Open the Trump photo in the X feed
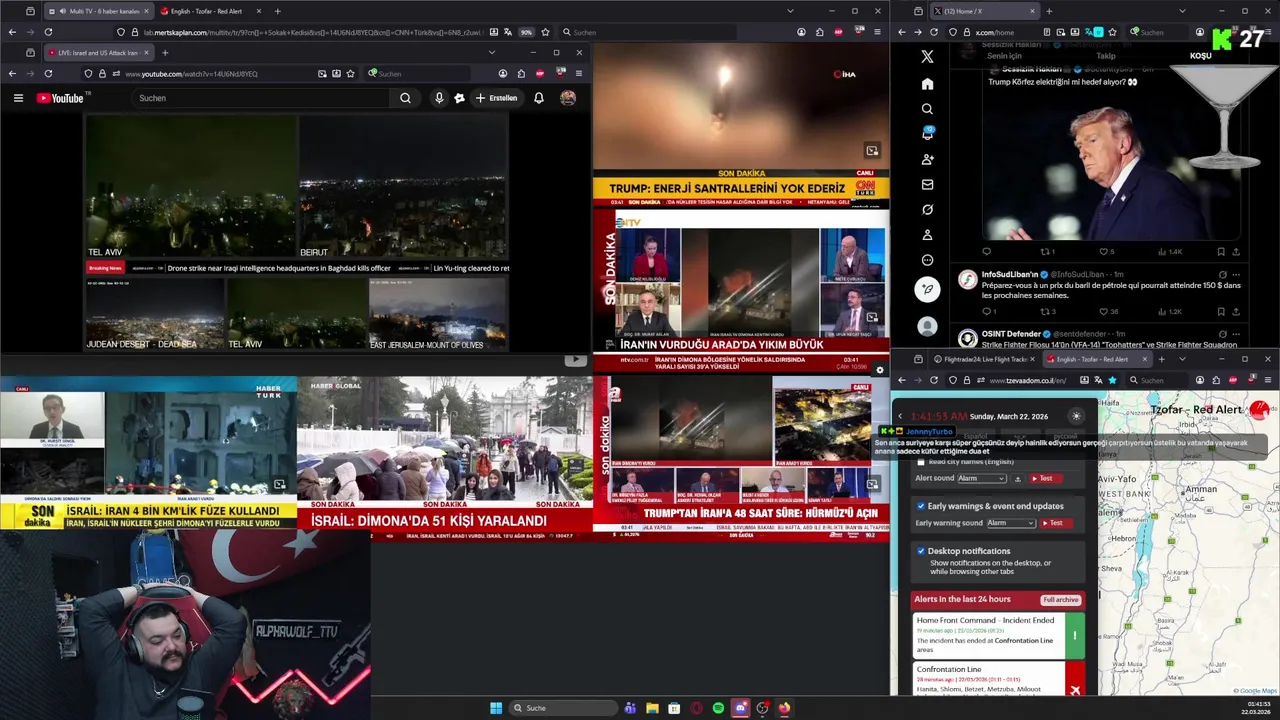Viewport: 1280px width, 720px height. coord(1112,166)
